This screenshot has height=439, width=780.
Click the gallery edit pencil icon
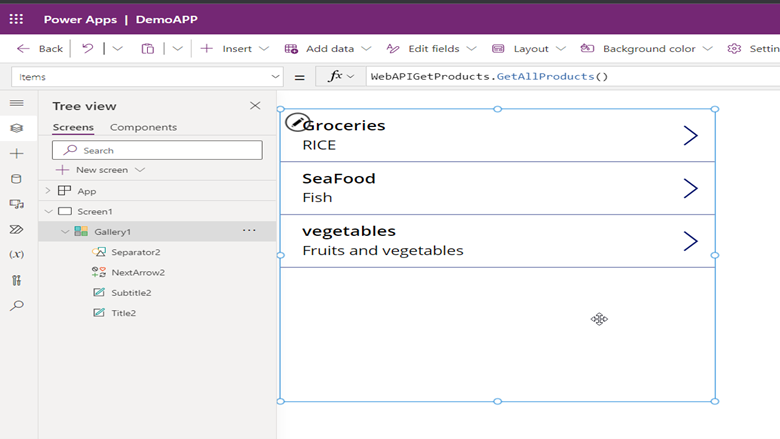click(297, 122)
